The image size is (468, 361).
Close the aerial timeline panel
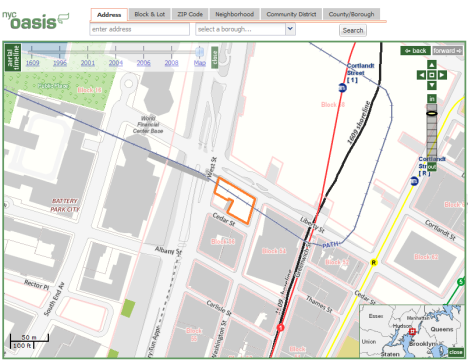pos(214,57)
